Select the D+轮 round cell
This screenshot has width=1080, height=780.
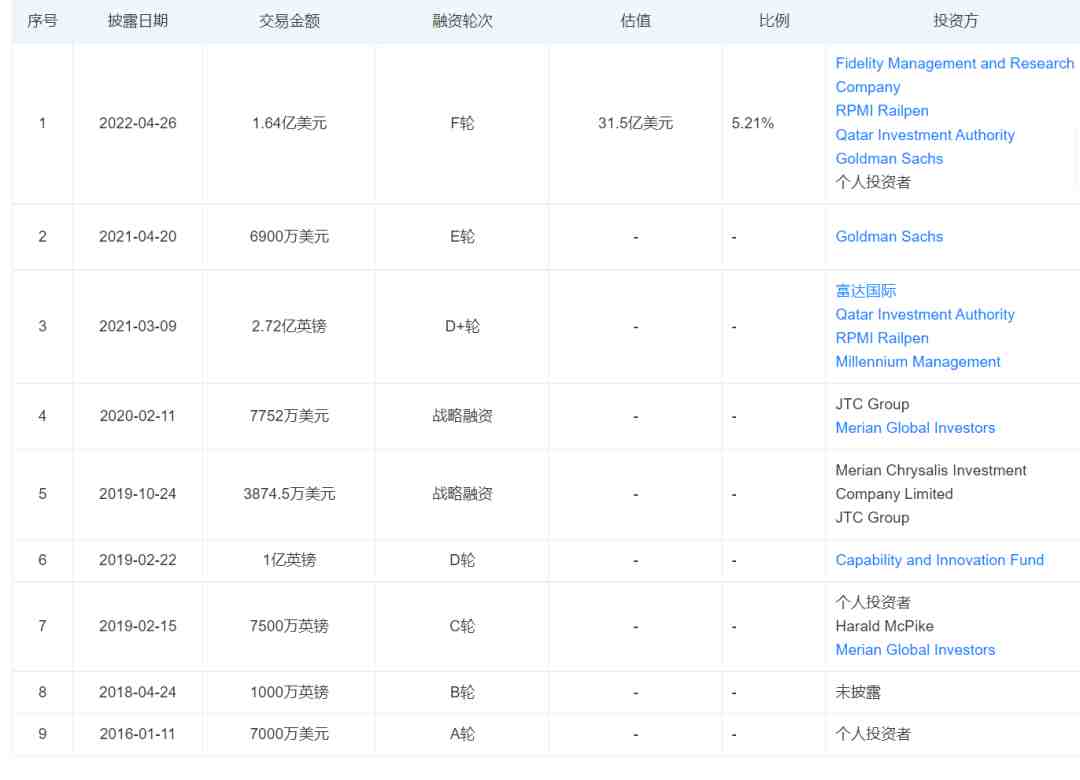pyautogui.click(x=462, y=326)
